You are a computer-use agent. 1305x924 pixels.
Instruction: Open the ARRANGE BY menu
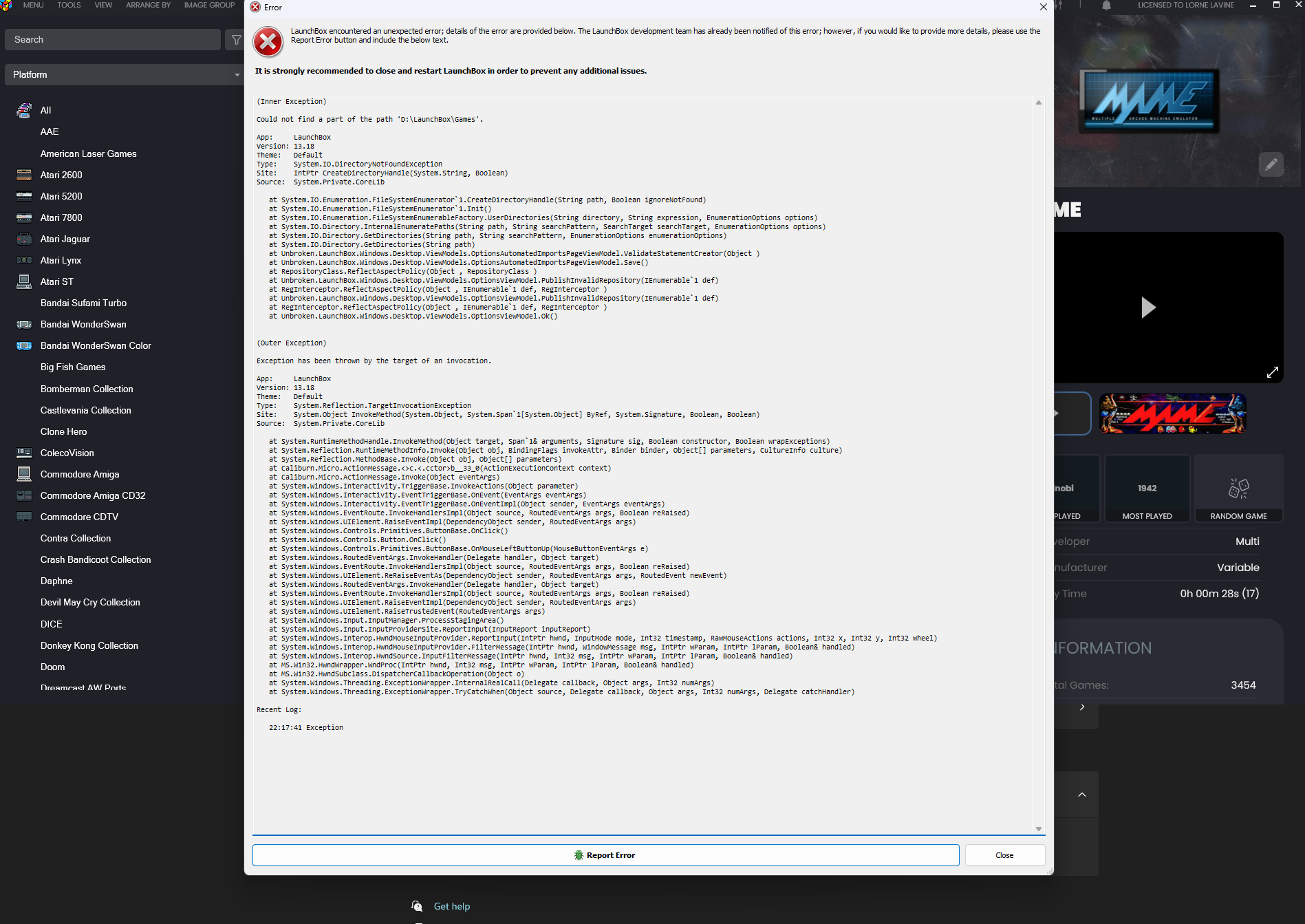pyautogui.click(x=148, y=5)
